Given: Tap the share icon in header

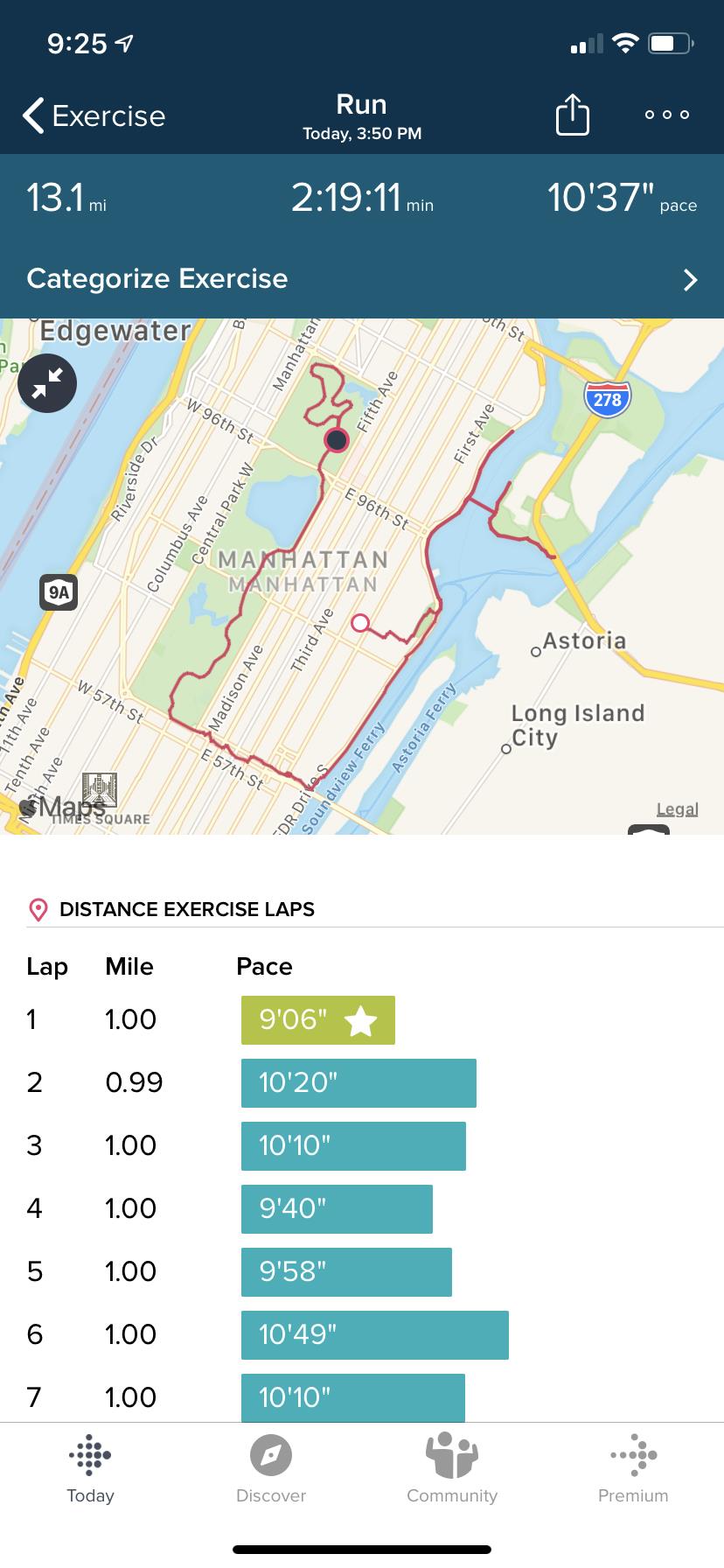Looking at the screenshot, I should [573, 115].
